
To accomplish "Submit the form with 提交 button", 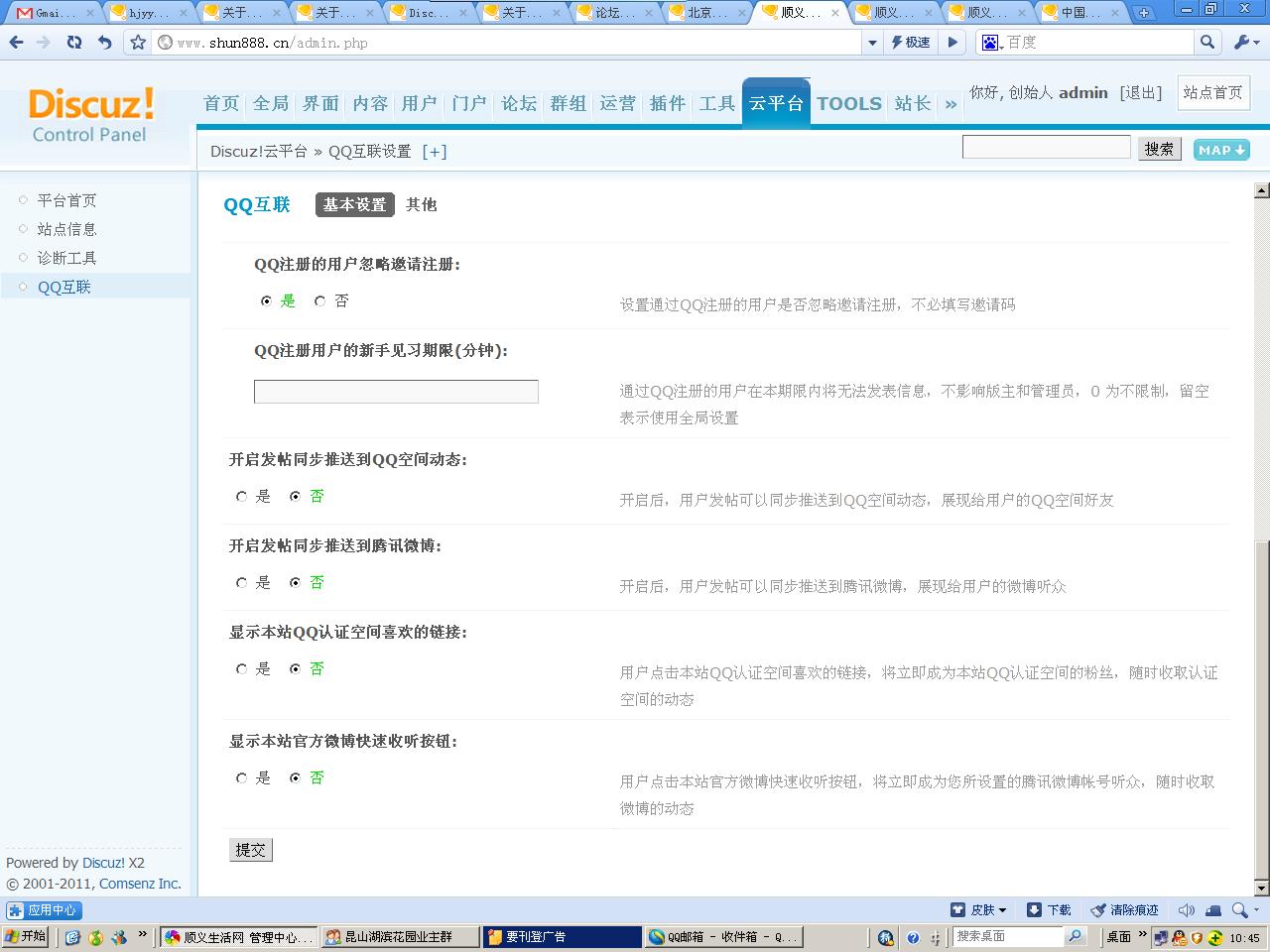I will pyautogui.click(x=250, y=850).
